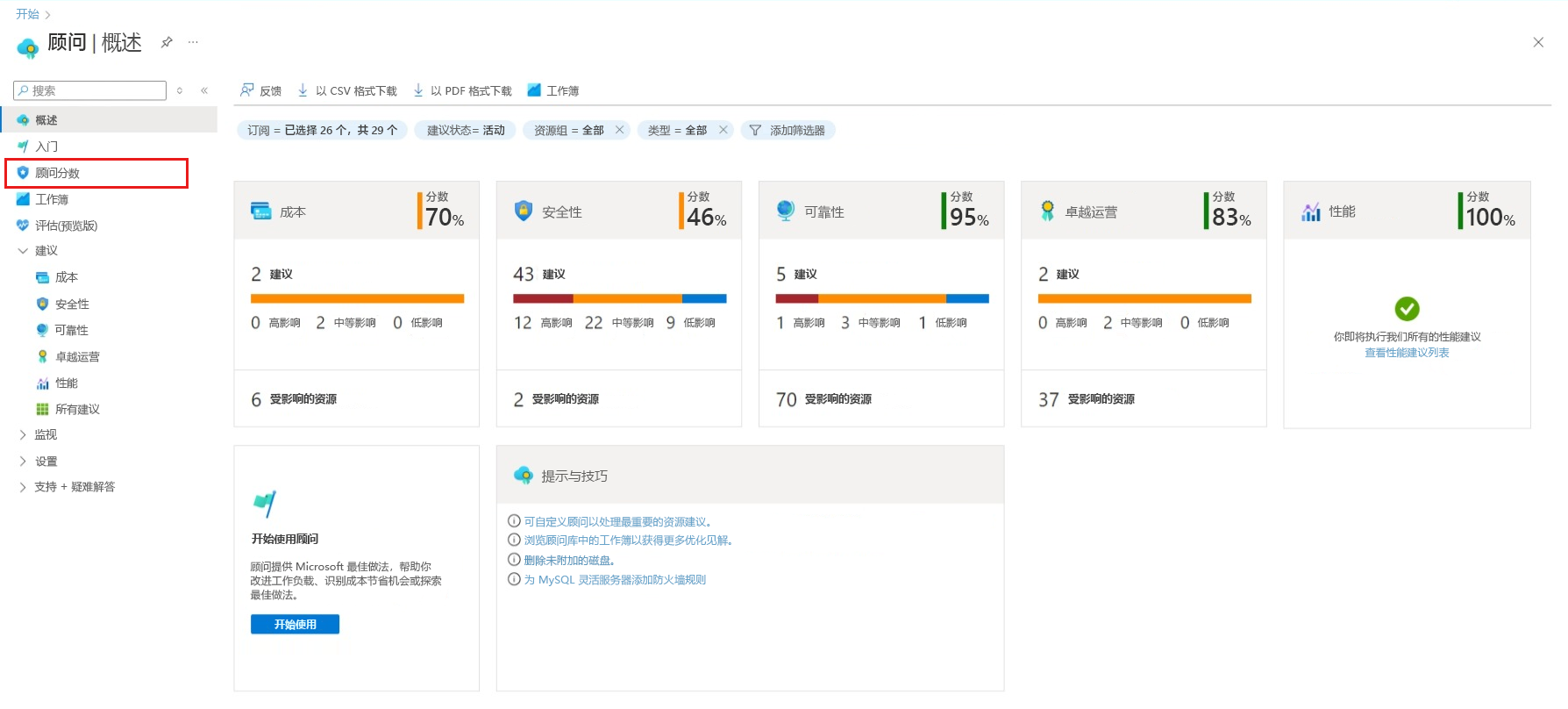
Task: Click the 开始使用 button
Action: [295, 624]
